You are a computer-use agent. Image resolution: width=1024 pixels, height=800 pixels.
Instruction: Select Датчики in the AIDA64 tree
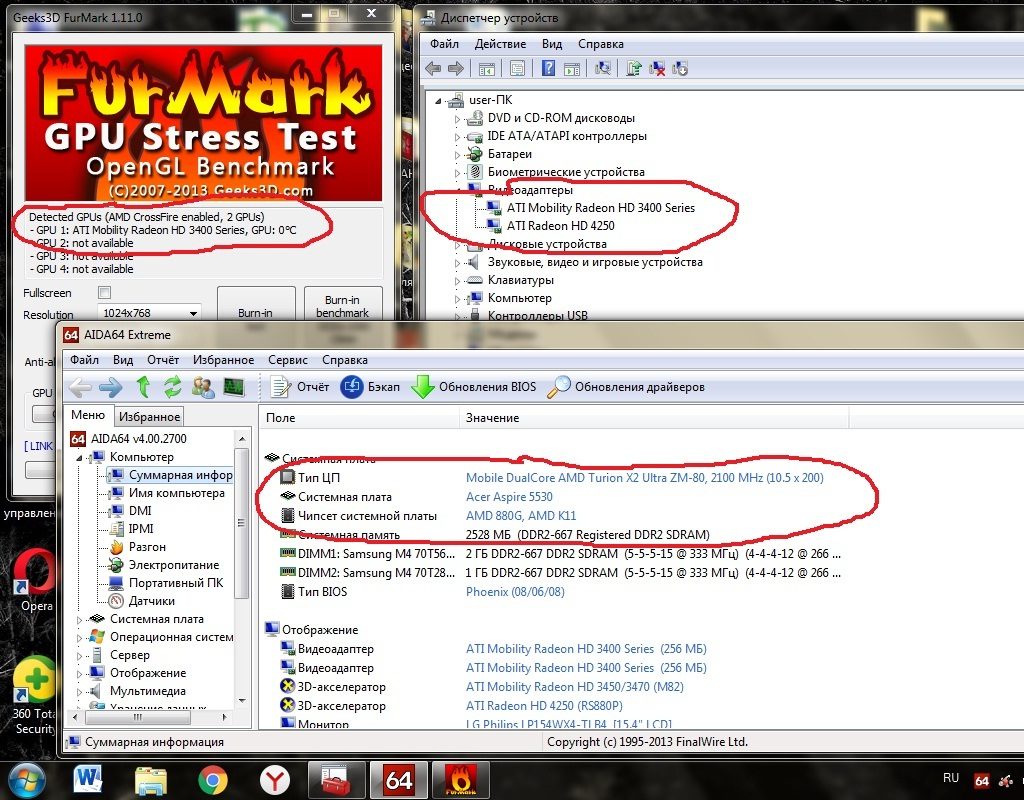[151, 601]
